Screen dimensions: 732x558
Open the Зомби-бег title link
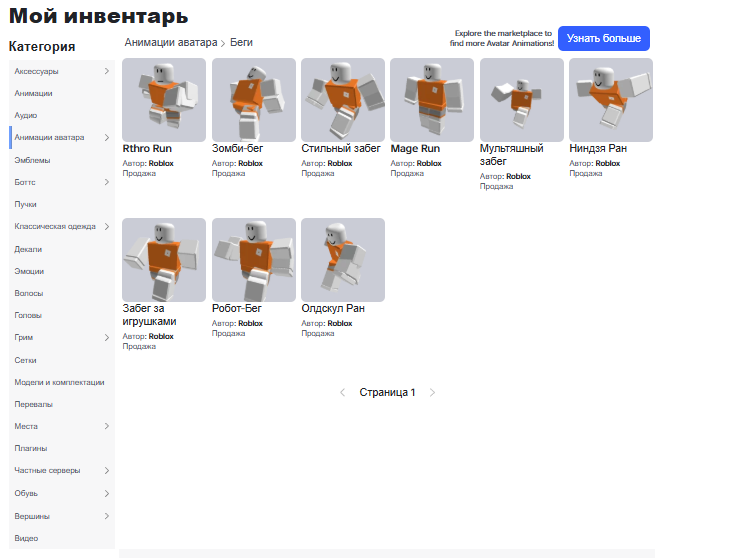237,148
